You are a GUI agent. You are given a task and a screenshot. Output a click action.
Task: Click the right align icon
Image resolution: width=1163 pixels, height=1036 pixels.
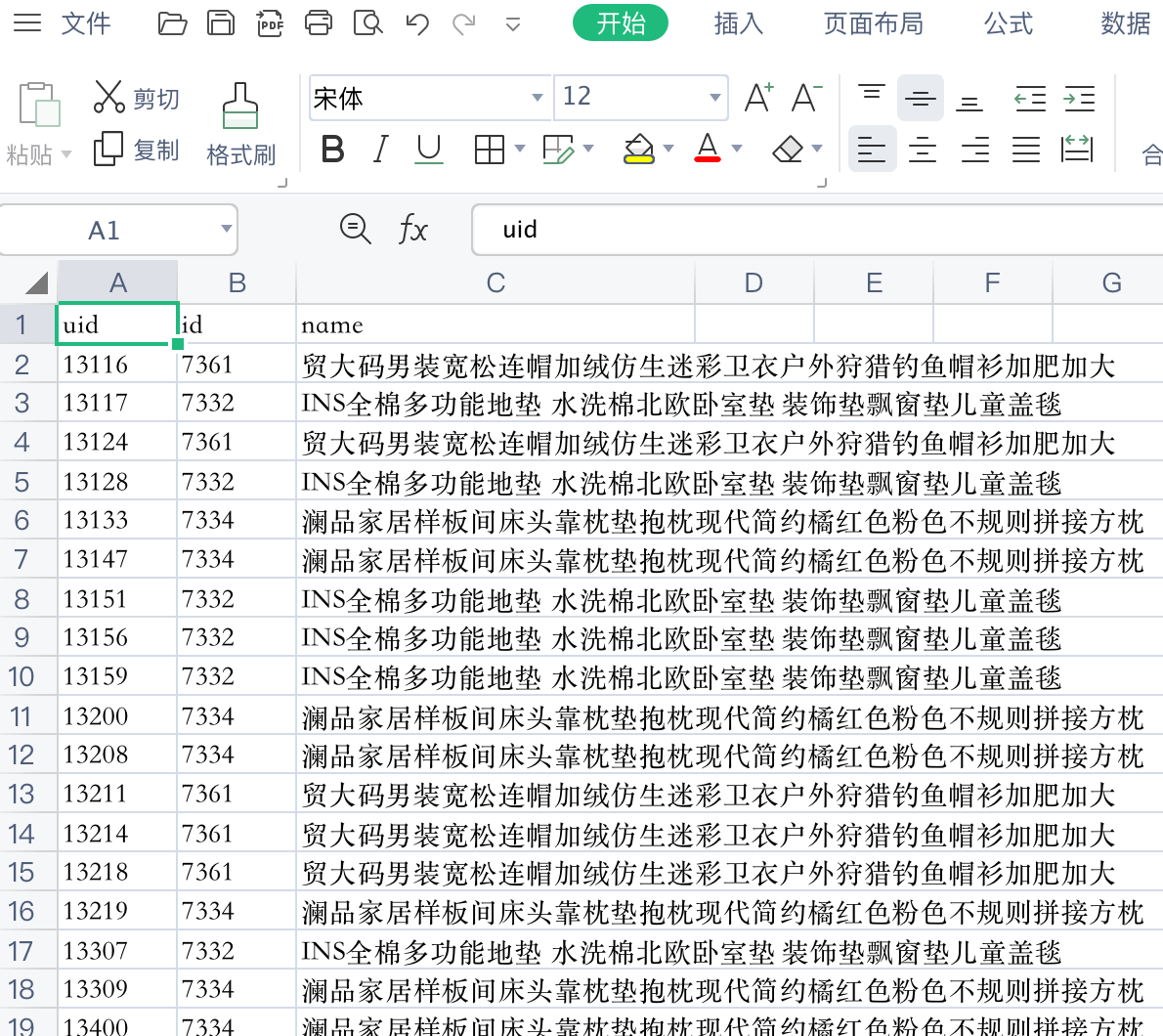tap(974, 150)
